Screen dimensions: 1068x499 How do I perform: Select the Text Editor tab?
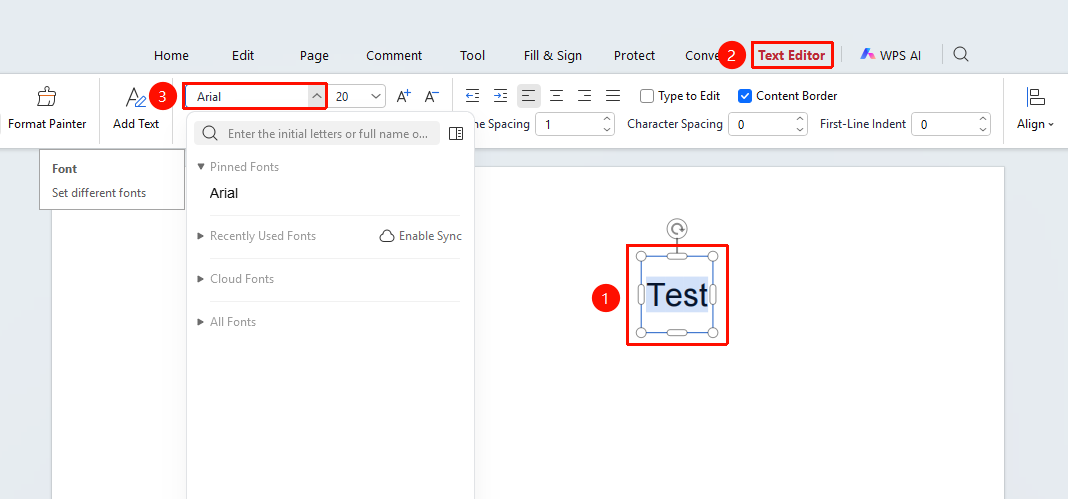tap(792, 55)
